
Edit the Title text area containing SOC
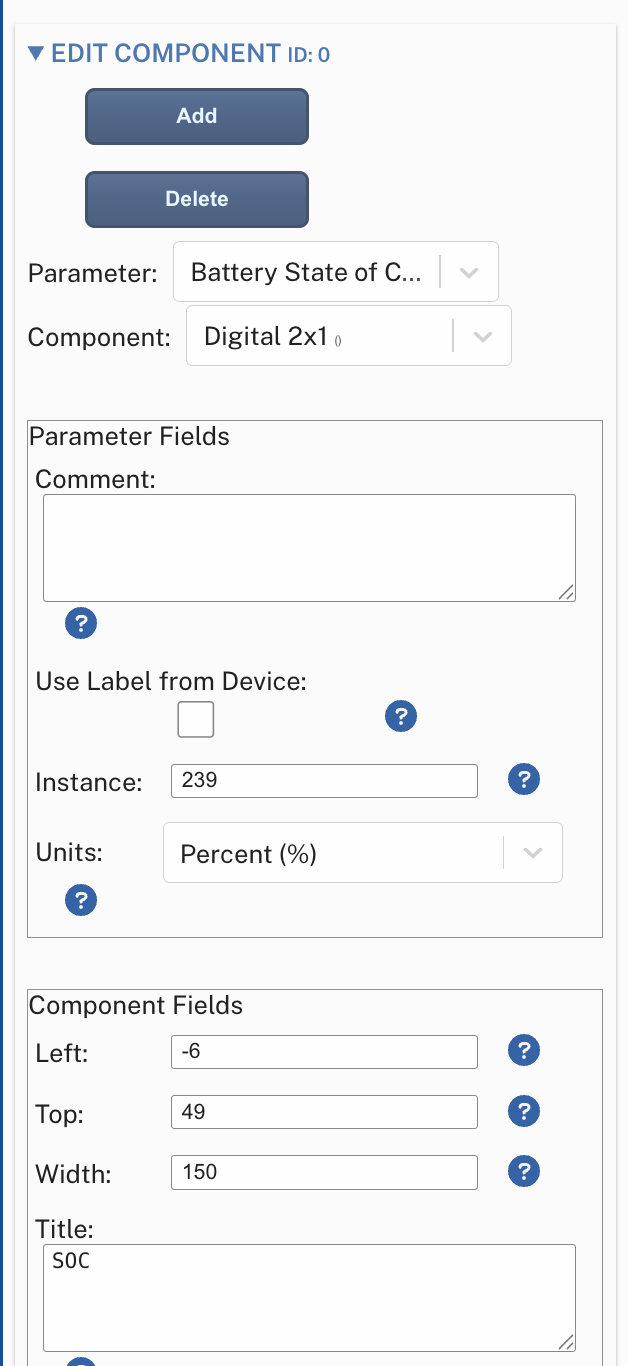click(x=309, y=1298)
